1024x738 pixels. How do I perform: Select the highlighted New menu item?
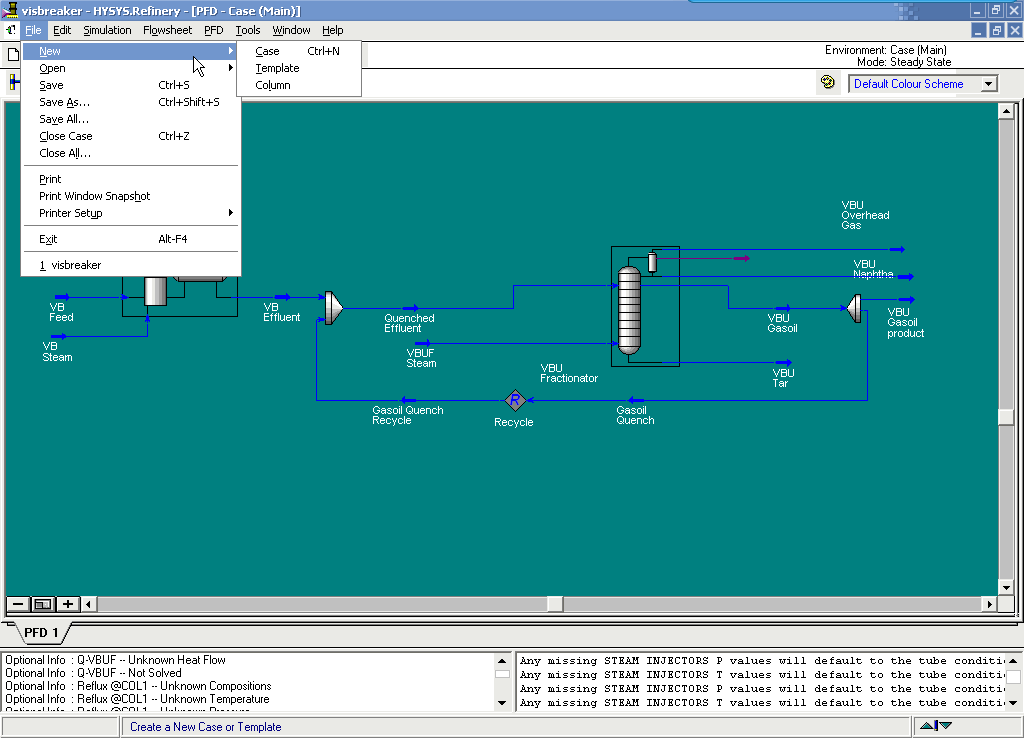pyautogui.click(x=131, y=51)
